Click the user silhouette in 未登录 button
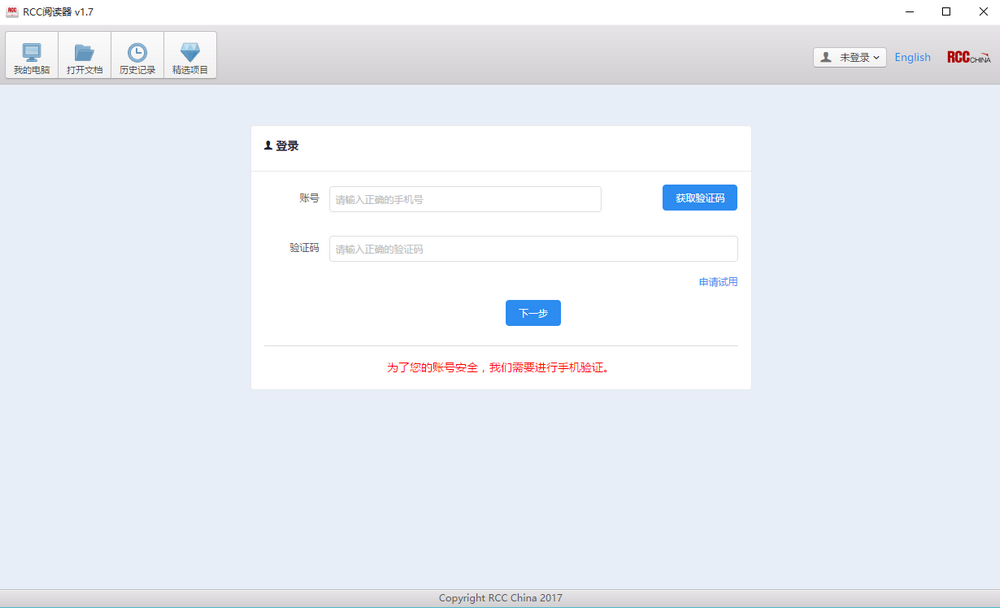Image resolution: width=1000 pixels, height=608 pixels. pyautogui.click(x=826, y=57)
